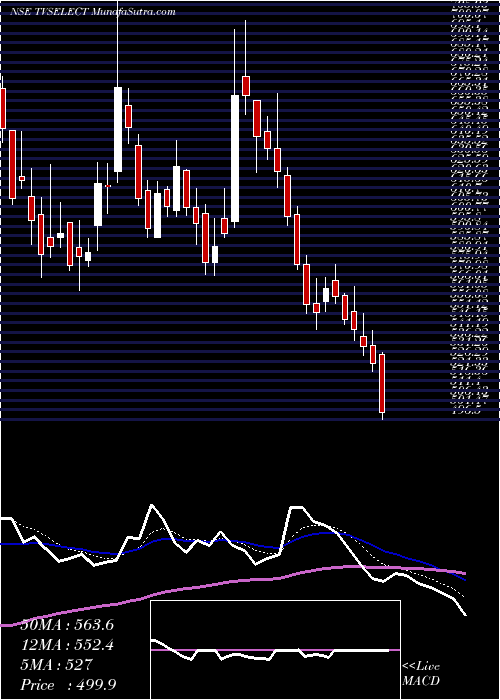The width and height of the screenshot is (500, 700).
Task: Select the 5MA : 527 label
Action: pyautogui.click(x=56, y=665)
